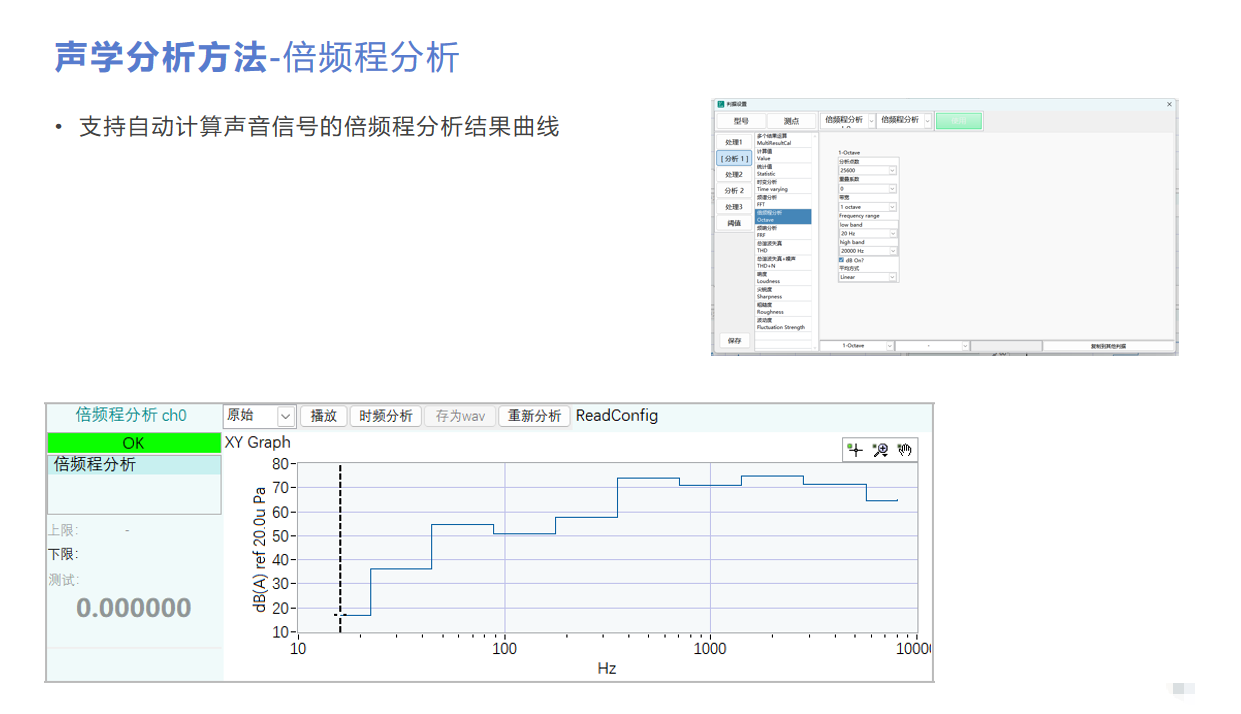Switch to the 处理1 tab
The height and width of the screenshot is (714, 1241).
[x=733, y=142]
